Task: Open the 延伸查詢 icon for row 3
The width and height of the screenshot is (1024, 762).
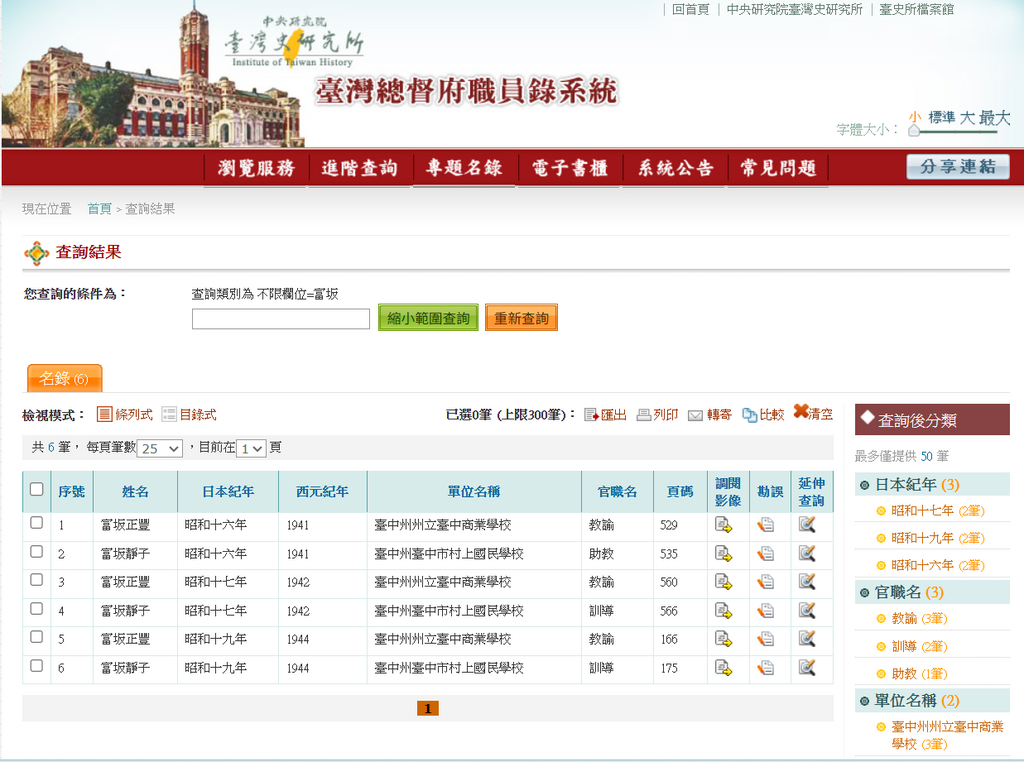Action: coord(807,582)
